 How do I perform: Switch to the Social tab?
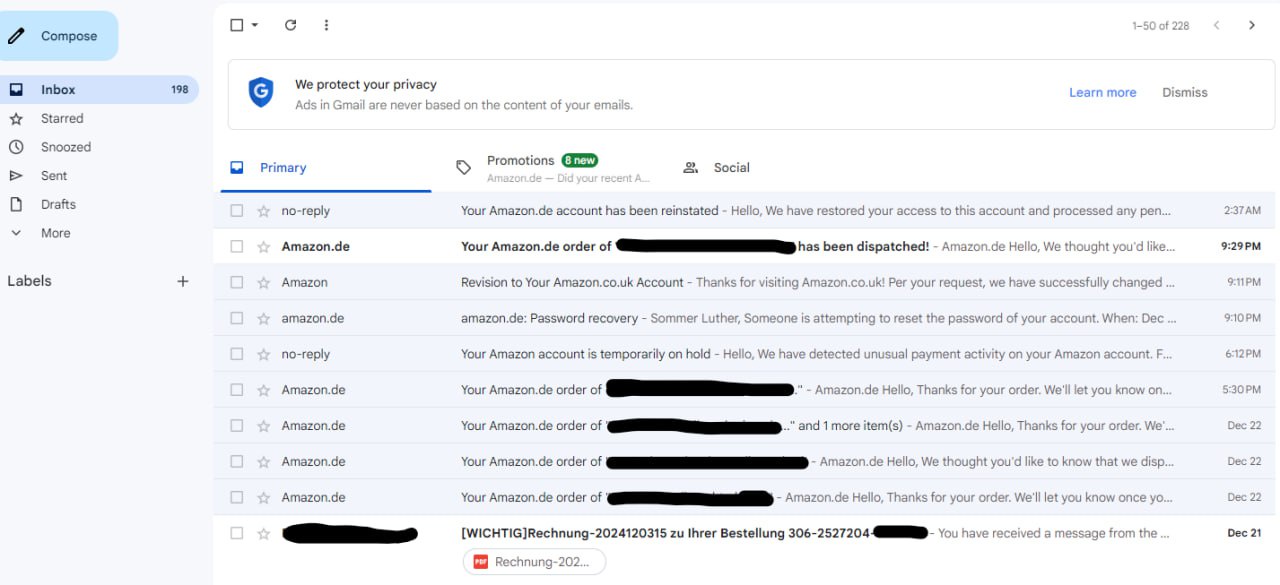[x=731, y=167]
